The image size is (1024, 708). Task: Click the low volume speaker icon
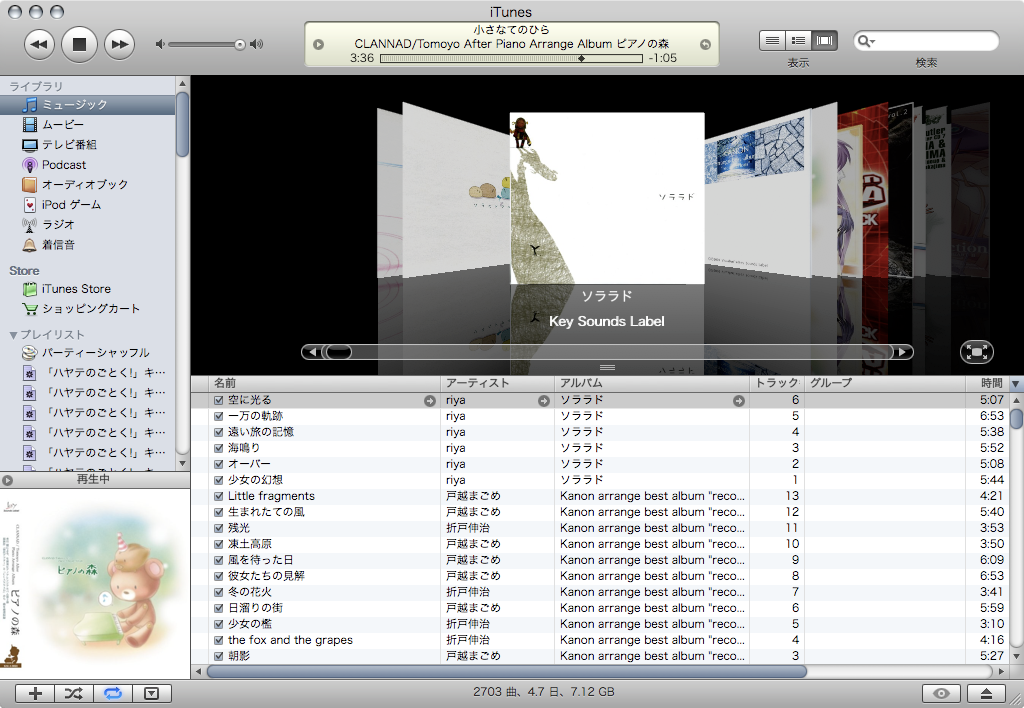click(160, 44)
